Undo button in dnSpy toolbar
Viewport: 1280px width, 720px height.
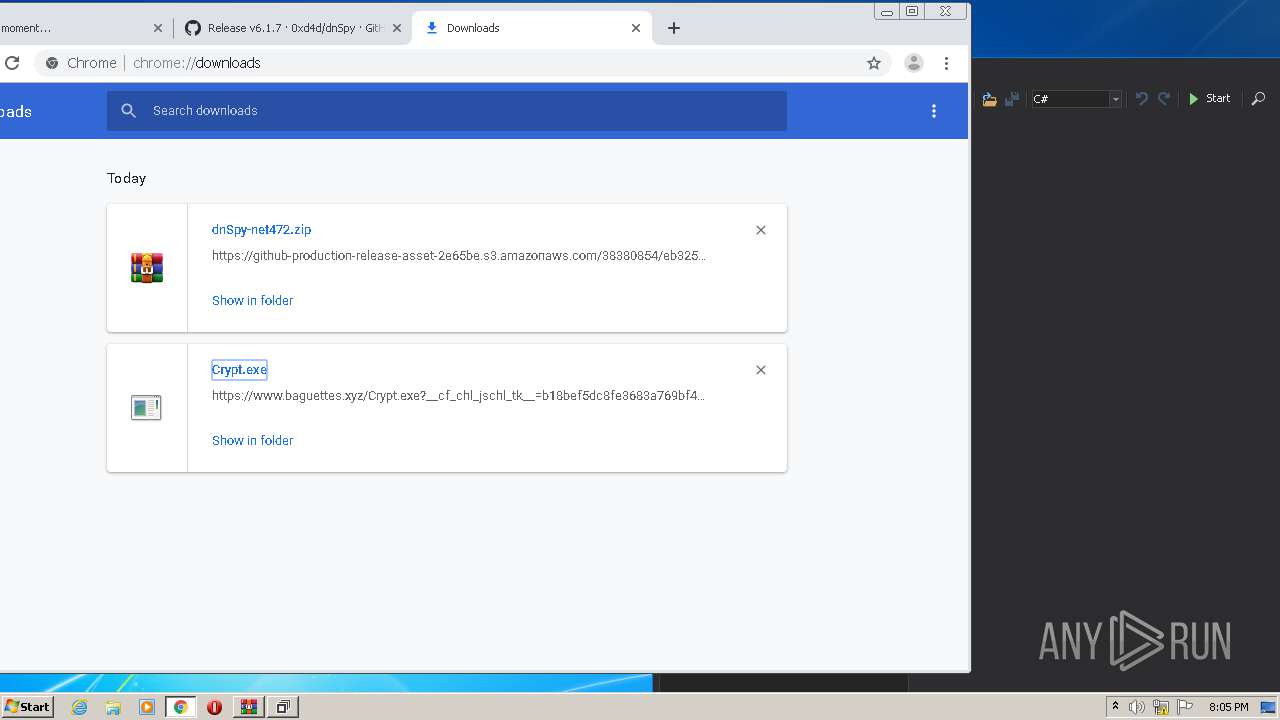click(x=1141, y=99)
